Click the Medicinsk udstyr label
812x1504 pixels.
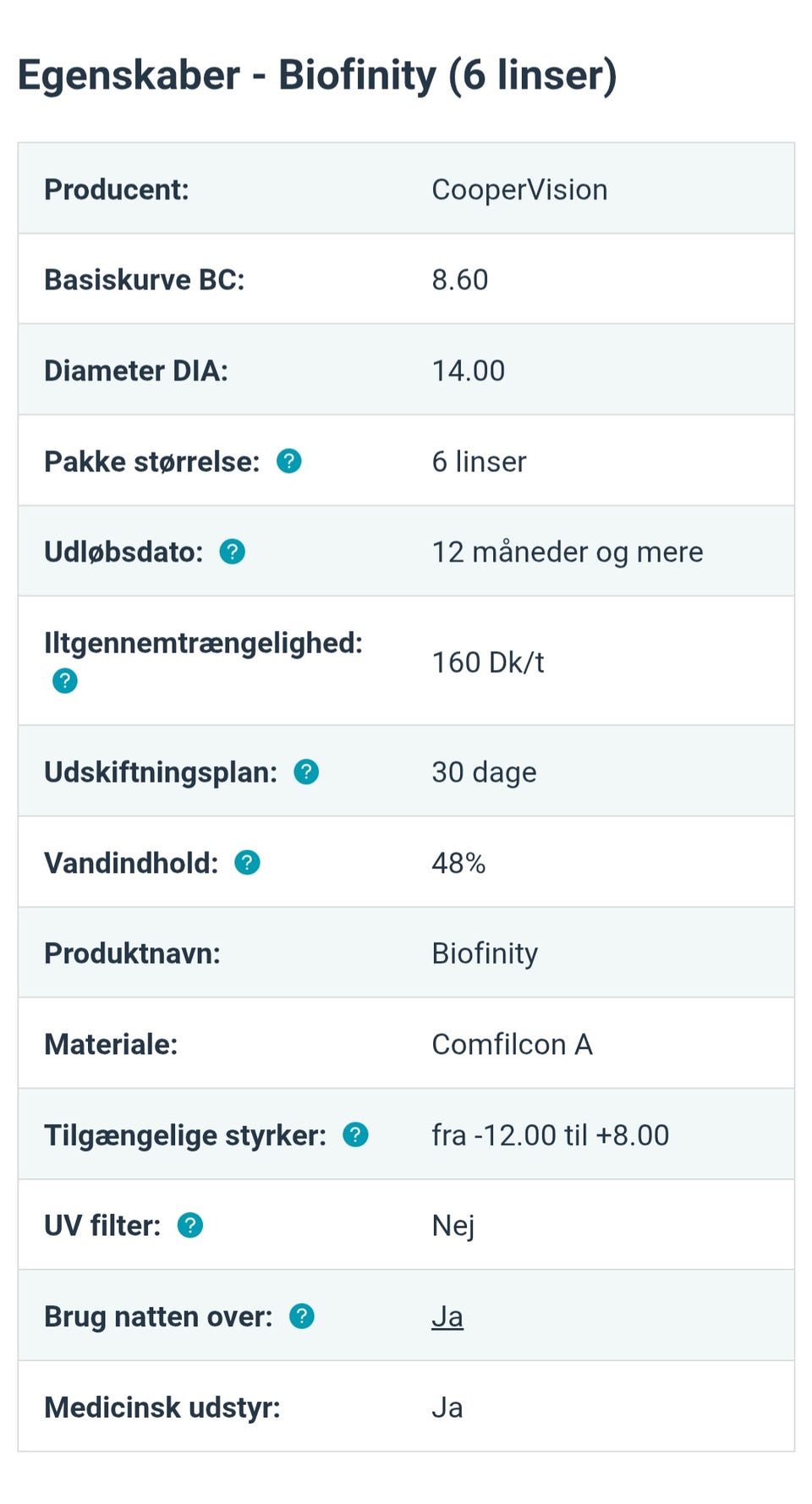(x=162, y=1408)
